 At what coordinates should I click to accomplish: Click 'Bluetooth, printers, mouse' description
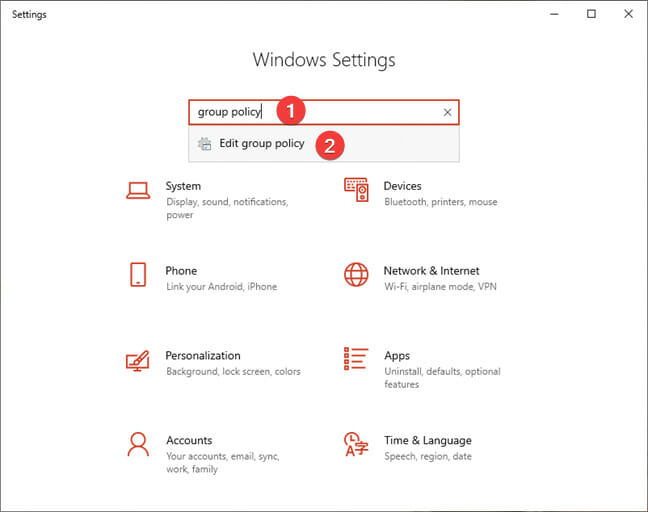(x=441, y=202)
